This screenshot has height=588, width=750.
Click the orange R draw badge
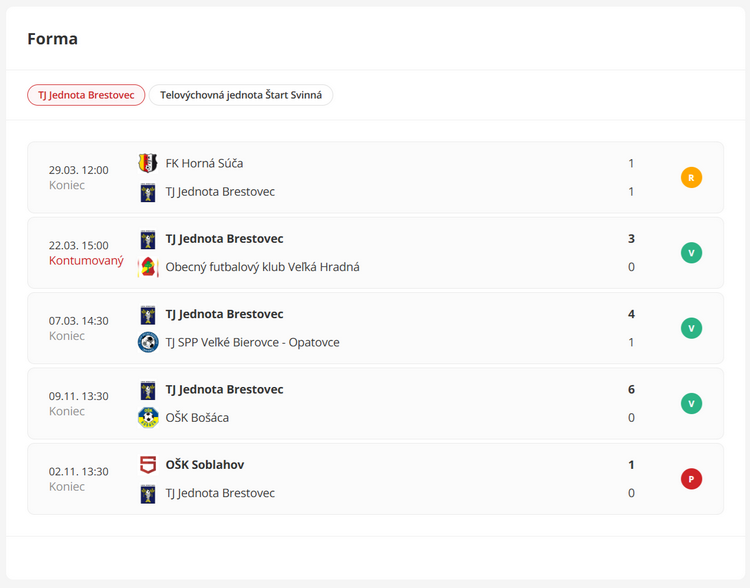[691, 178]
